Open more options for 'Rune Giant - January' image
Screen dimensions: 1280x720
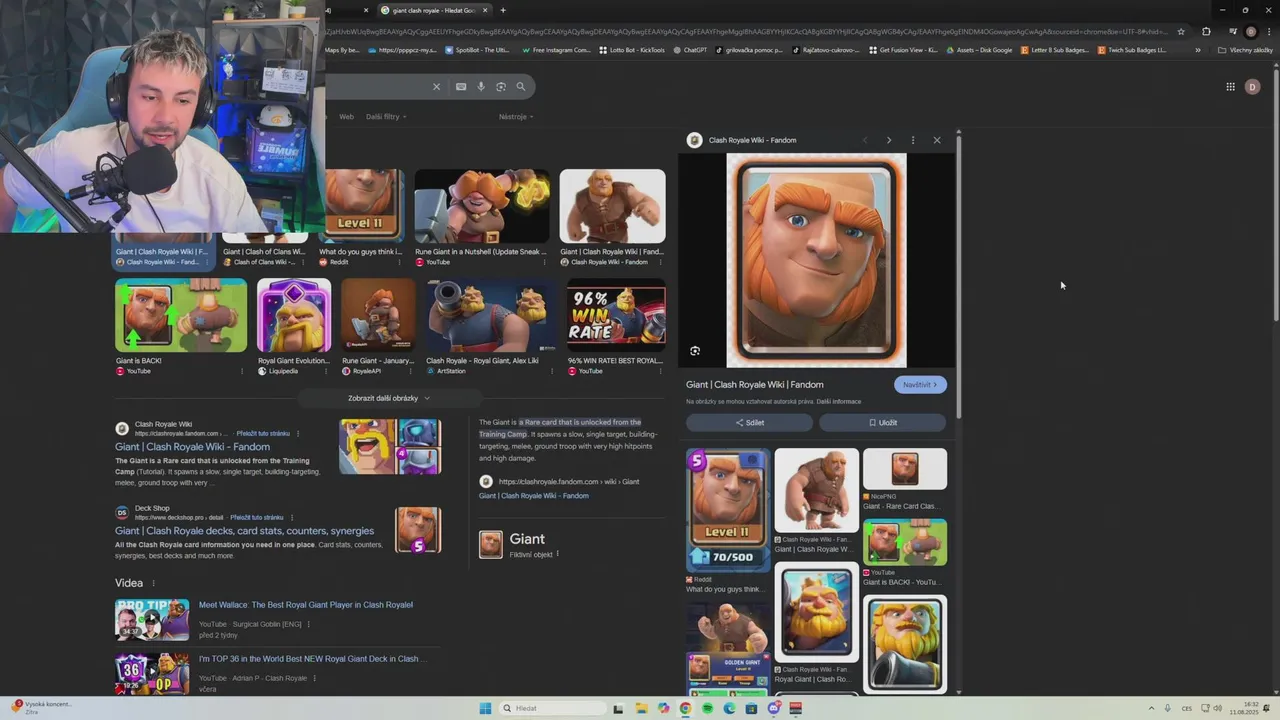[x=412, y=371]
